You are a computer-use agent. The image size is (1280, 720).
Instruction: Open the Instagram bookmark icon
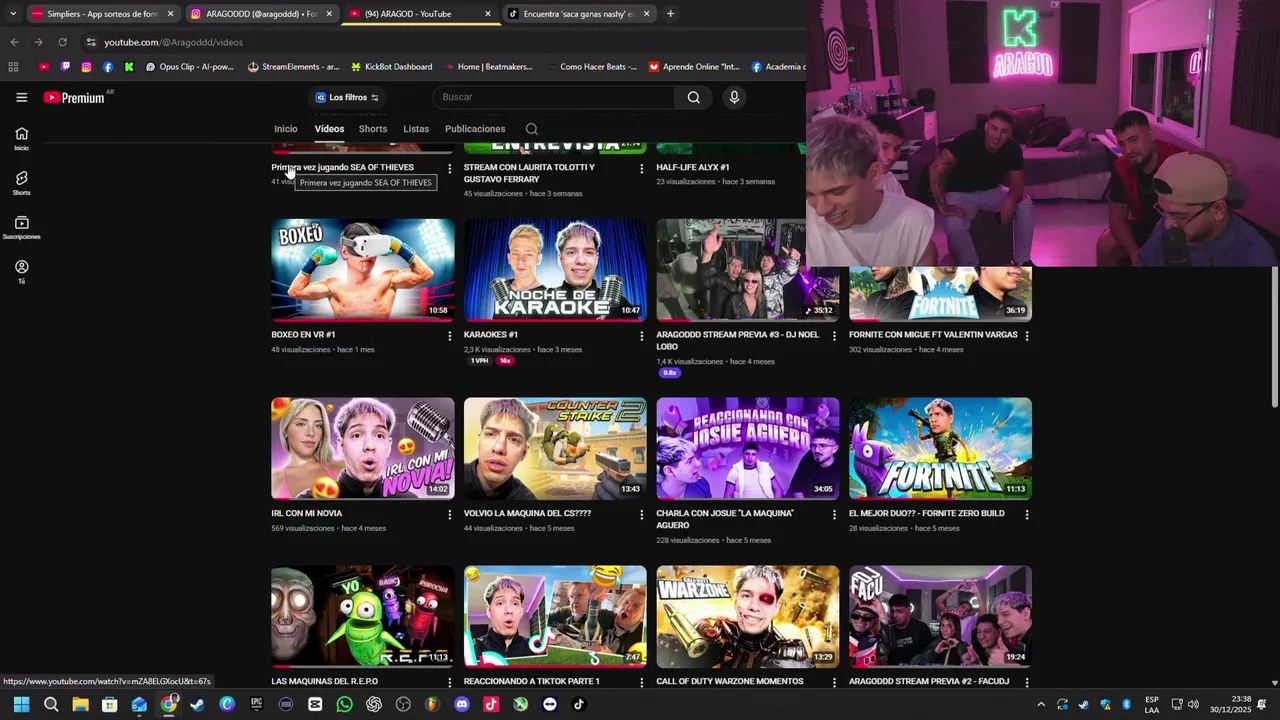[x=86, y=67]
